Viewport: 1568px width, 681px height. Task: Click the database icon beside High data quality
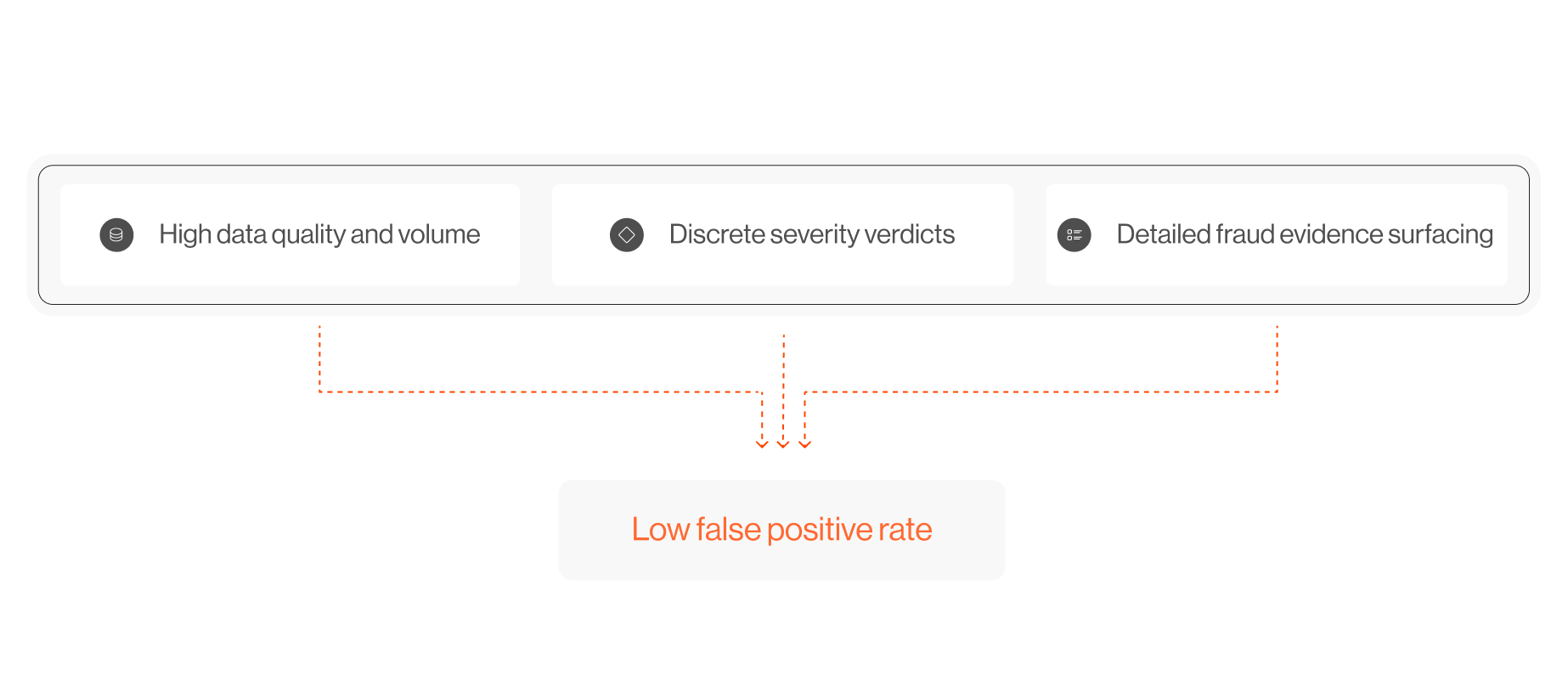pyautogui.click(x=116, y=235)
